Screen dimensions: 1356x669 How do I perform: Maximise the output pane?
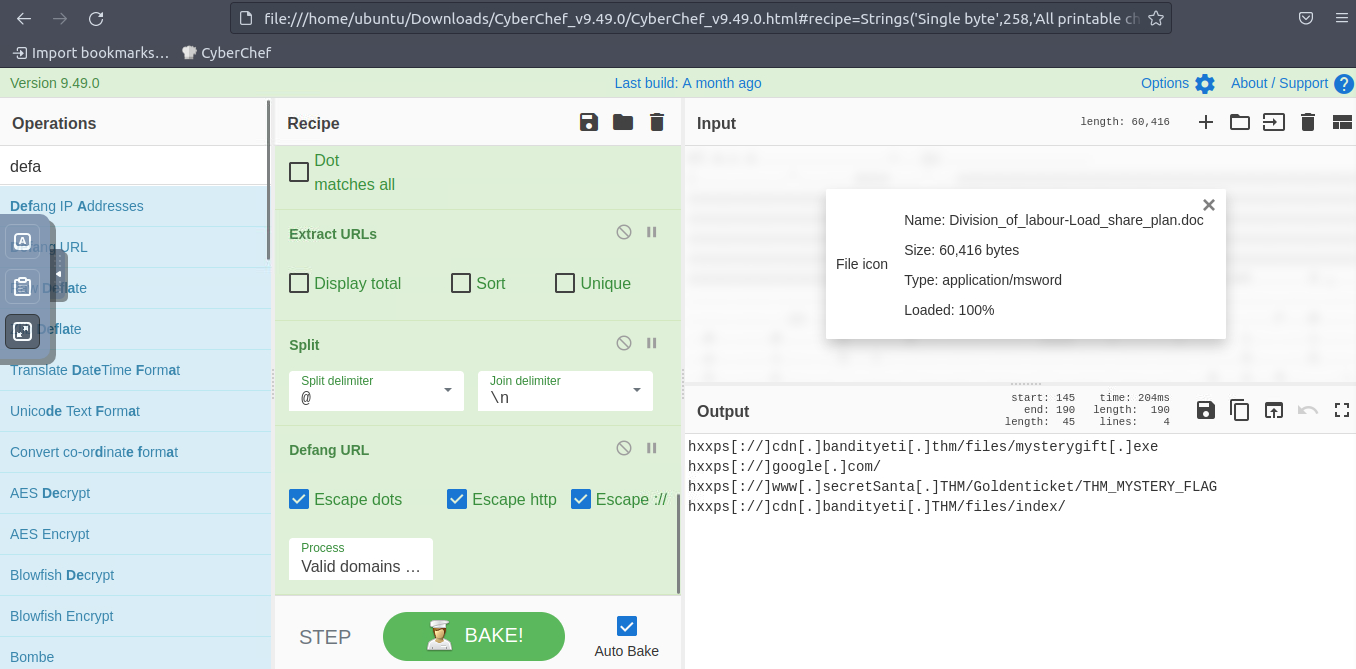(x=1342, y=410)
